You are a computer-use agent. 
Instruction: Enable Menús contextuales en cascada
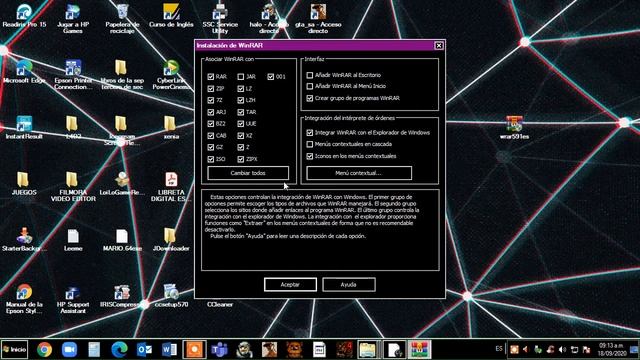(x=310, y=144)
